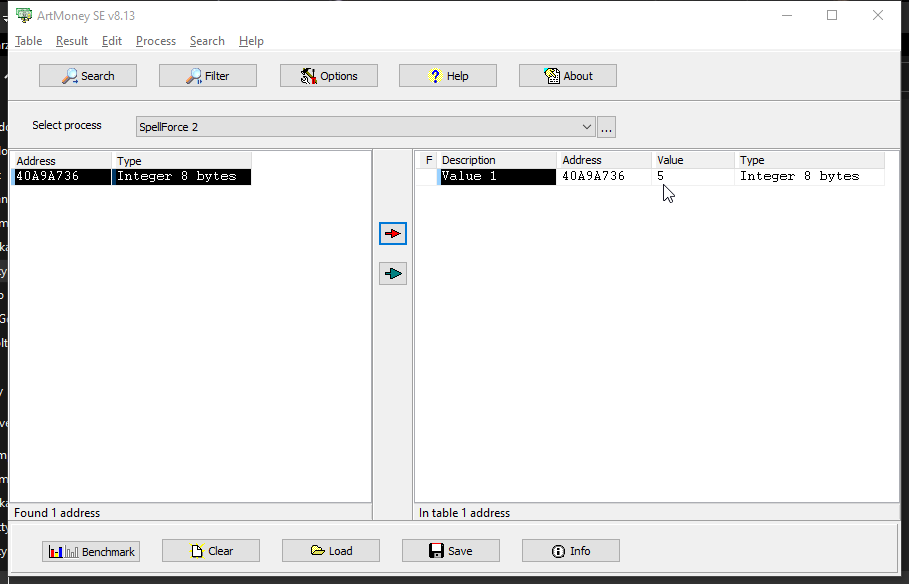
Task: Click the Help toolbar button
Action: click(448, 75)
